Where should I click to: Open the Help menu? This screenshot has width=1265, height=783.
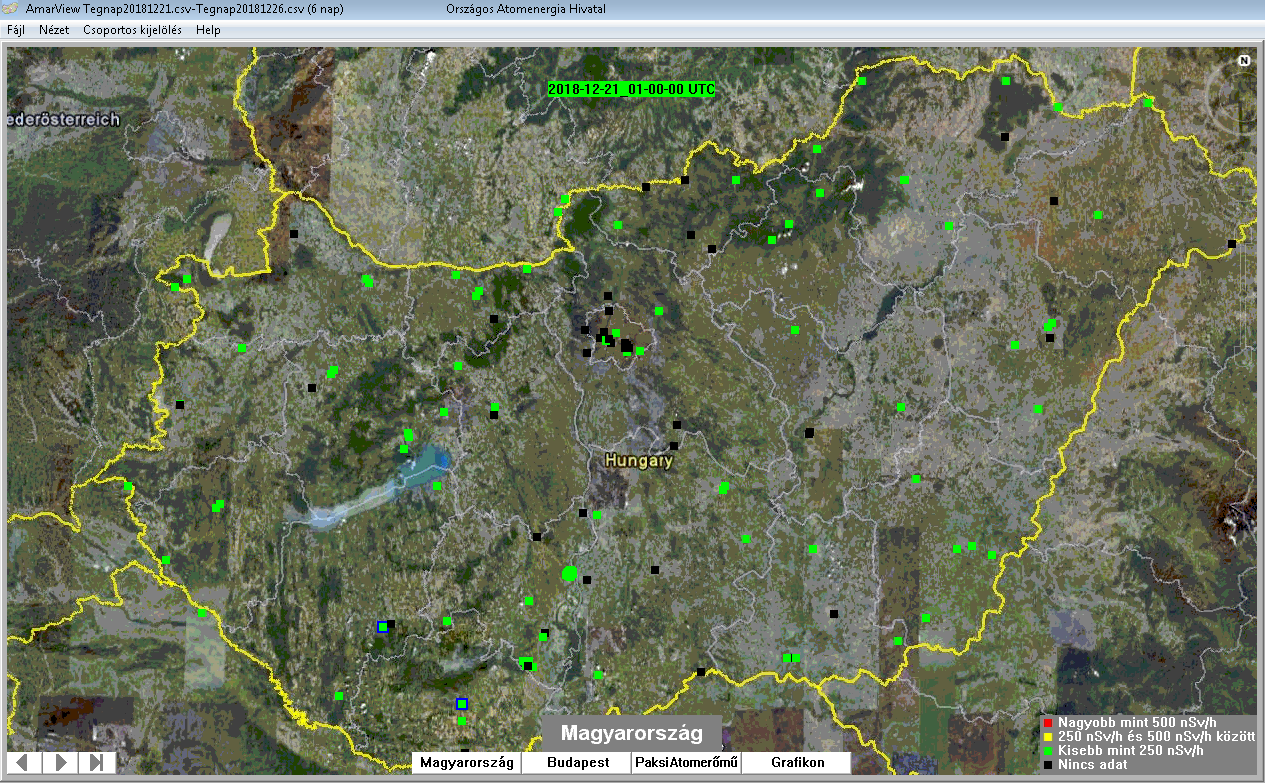tap(208, 30)
